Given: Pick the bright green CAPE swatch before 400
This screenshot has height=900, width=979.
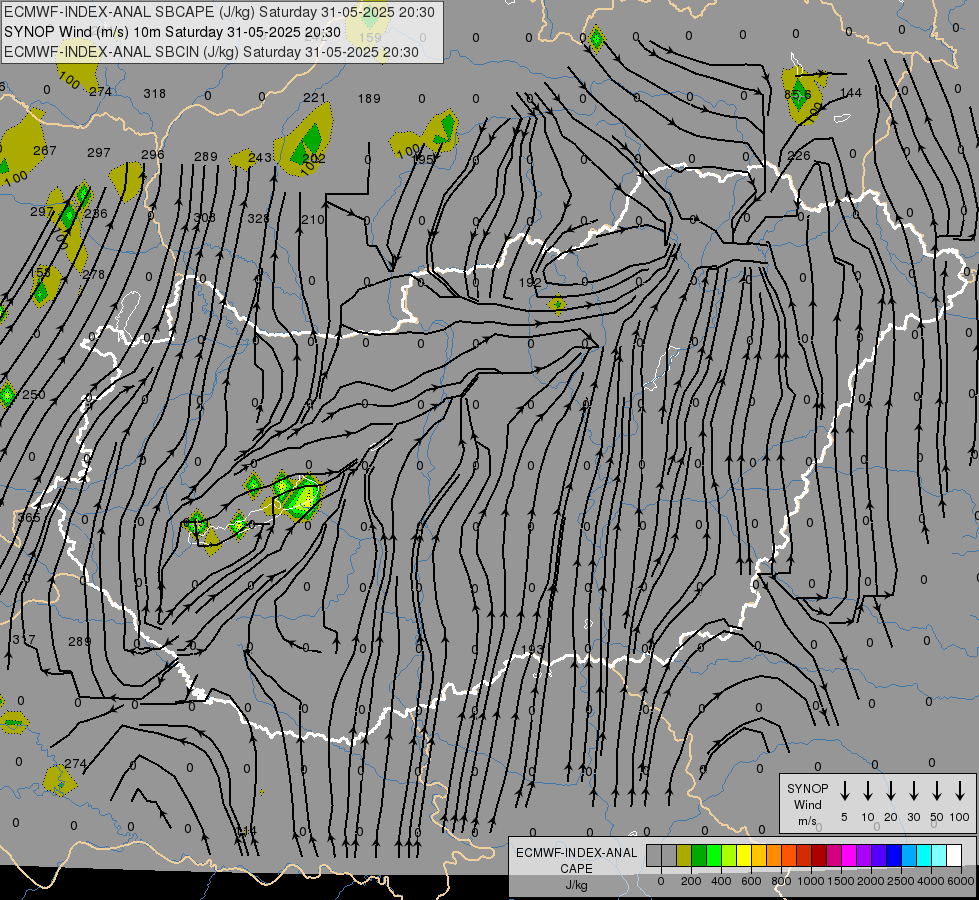Looking at the screenshot, I should pyautogui.click(x=714, y=855).
